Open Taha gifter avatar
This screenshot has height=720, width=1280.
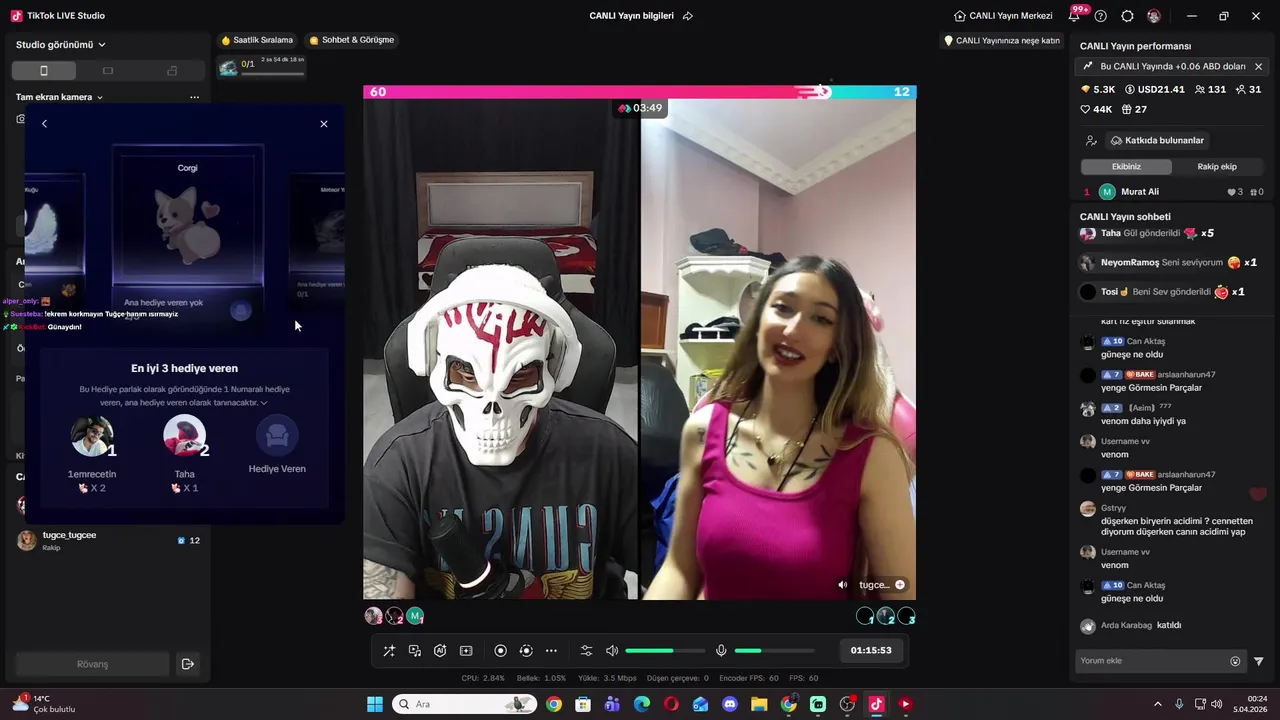[x=184, y=437]
